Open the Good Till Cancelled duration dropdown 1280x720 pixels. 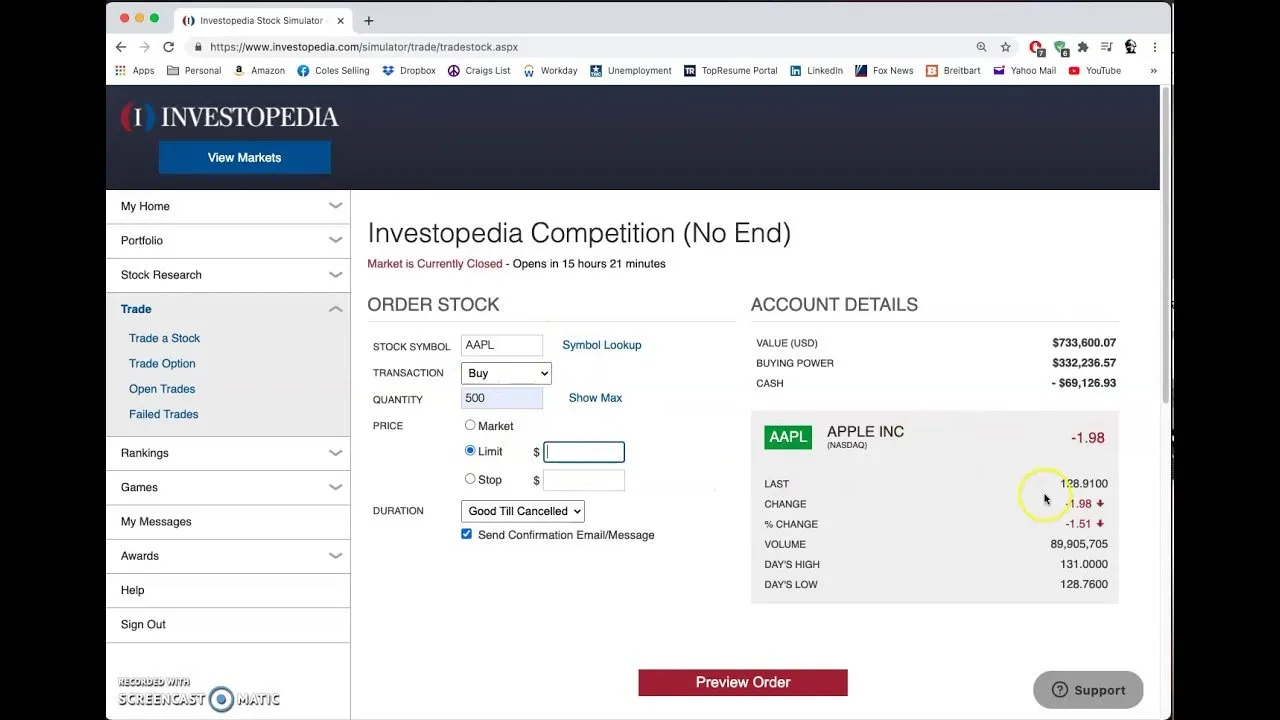(x=522, y=511)
